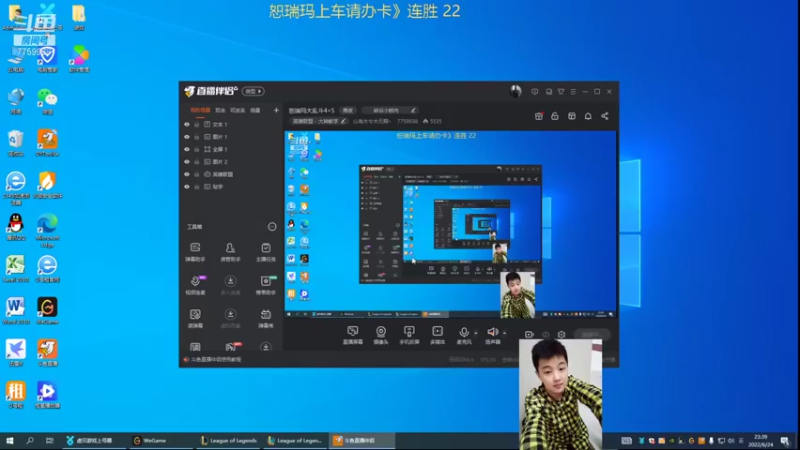Open taskbar search
The width and height of the screenshot is (800, 450).
pos(30,440)
